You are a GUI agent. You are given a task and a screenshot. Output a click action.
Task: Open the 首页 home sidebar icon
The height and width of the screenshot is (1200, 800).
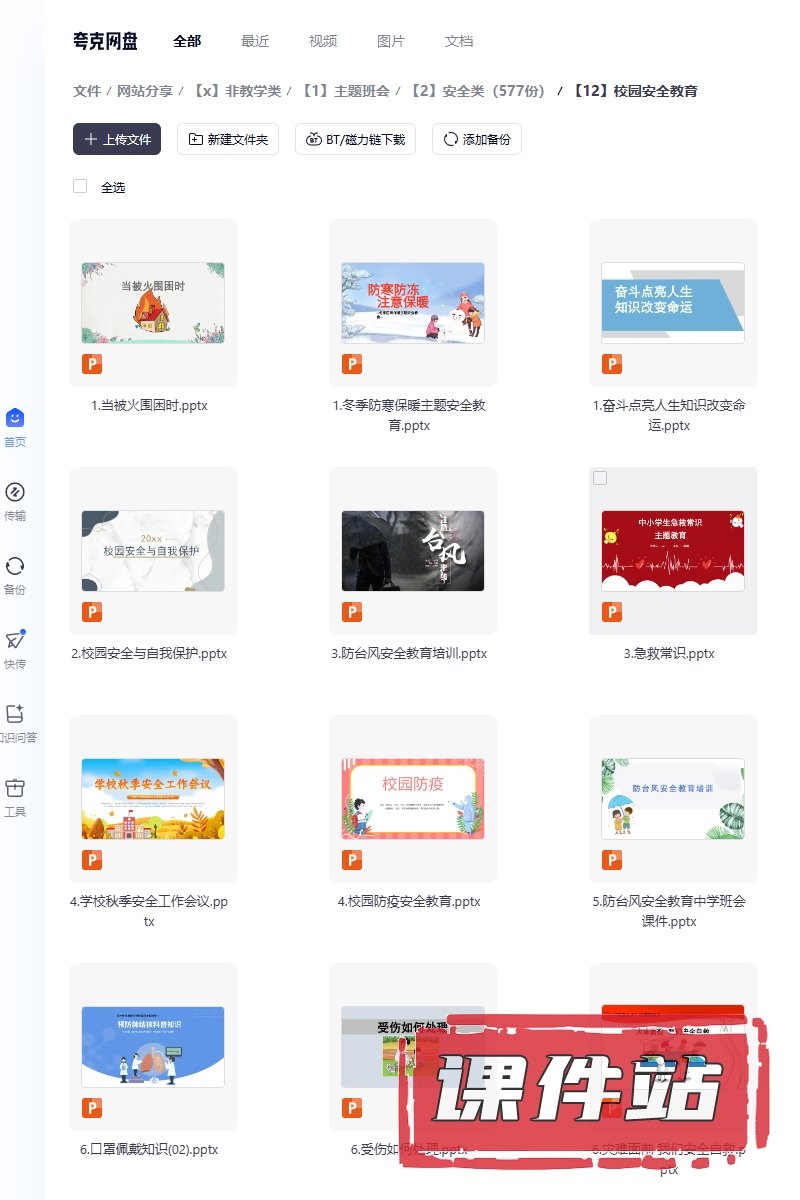click(x=15, y=418)
